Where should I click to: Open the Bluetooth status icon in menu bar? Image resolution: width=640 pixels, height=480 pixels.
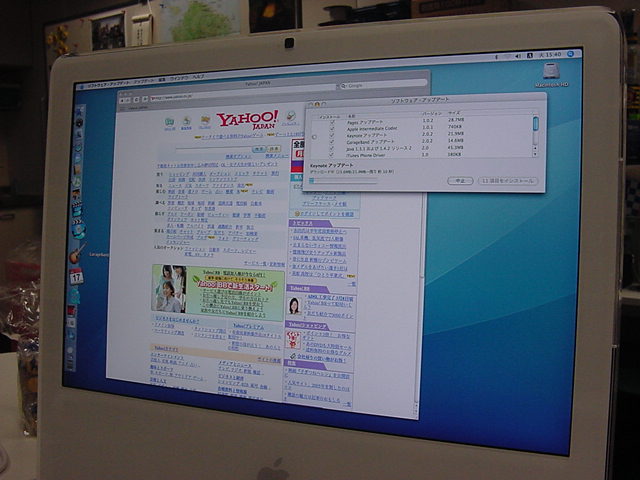(x=497, y=57)
